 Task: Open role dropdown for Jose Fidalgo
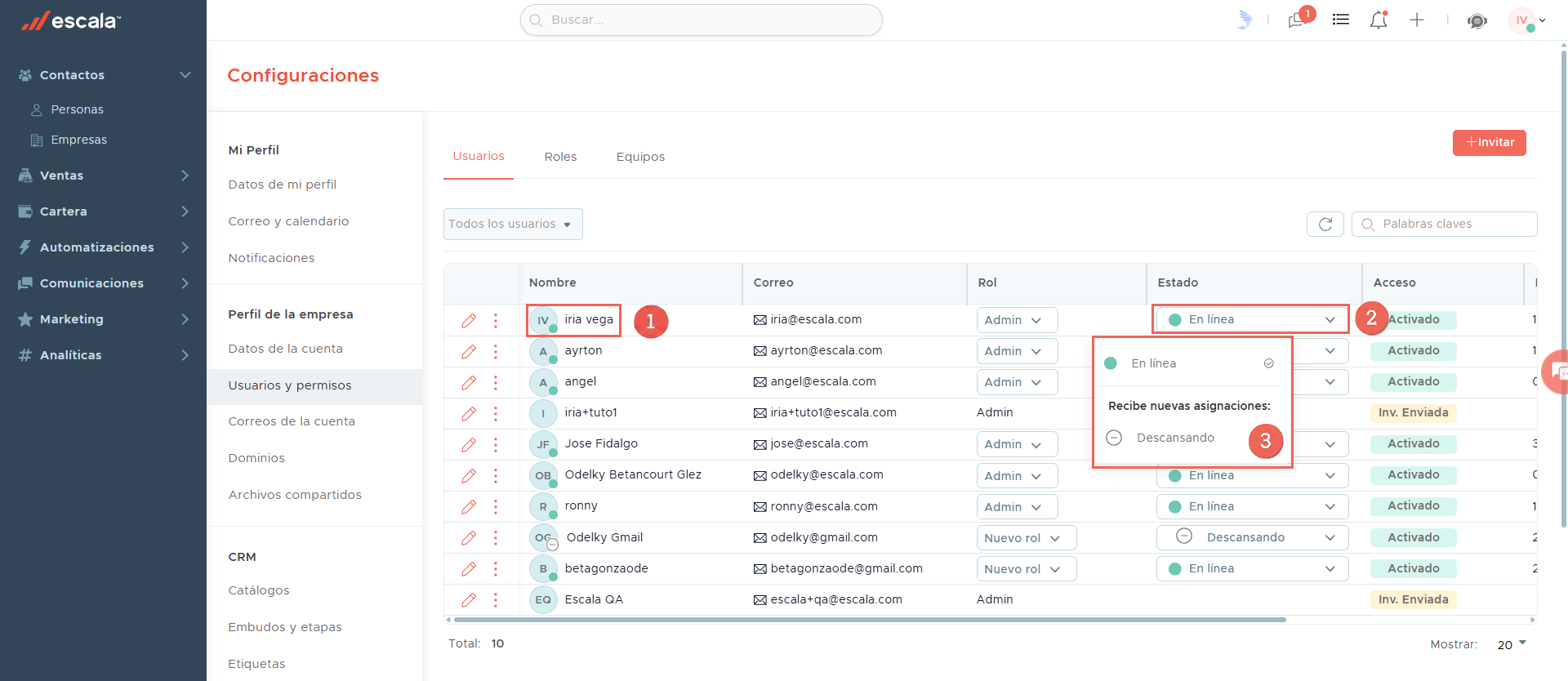(1017, 444)
